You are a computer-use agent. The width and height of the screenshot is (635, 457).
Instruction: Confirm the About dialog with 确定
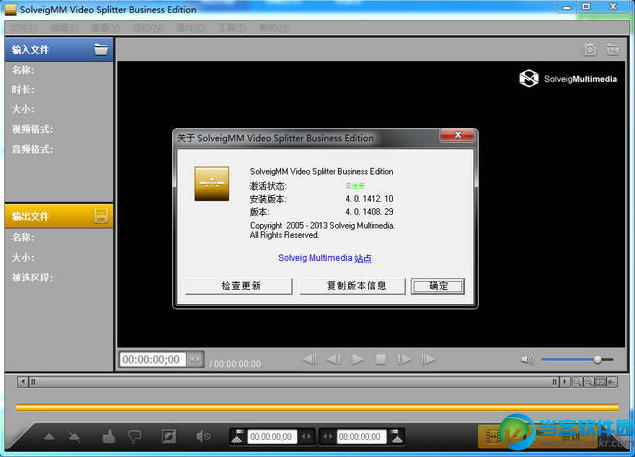click(x=438, y=286)
